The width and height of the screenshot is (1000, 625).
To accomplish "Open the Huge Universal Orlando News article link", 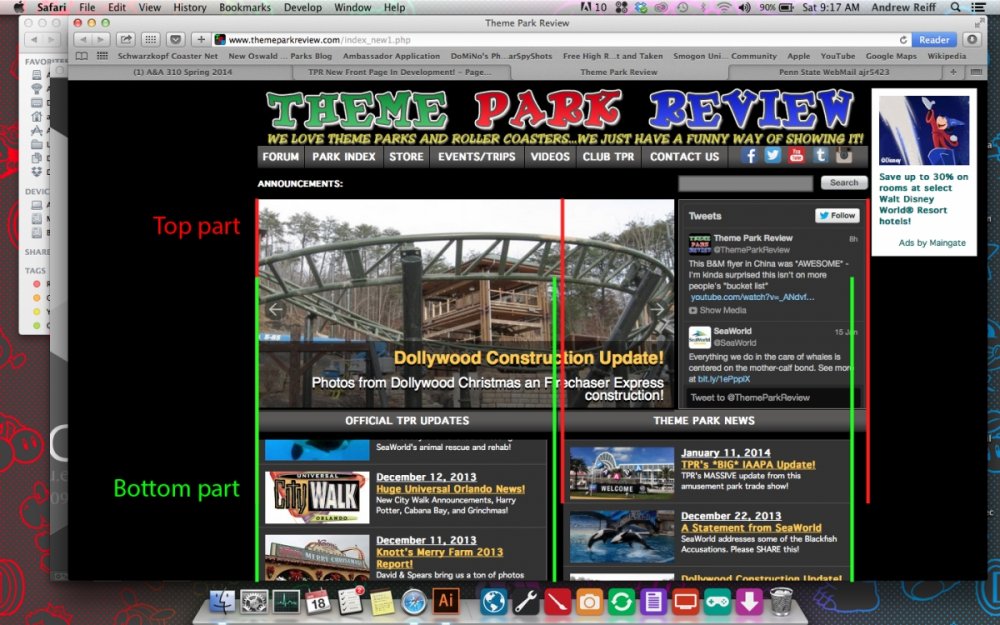I will click(450, 489).
